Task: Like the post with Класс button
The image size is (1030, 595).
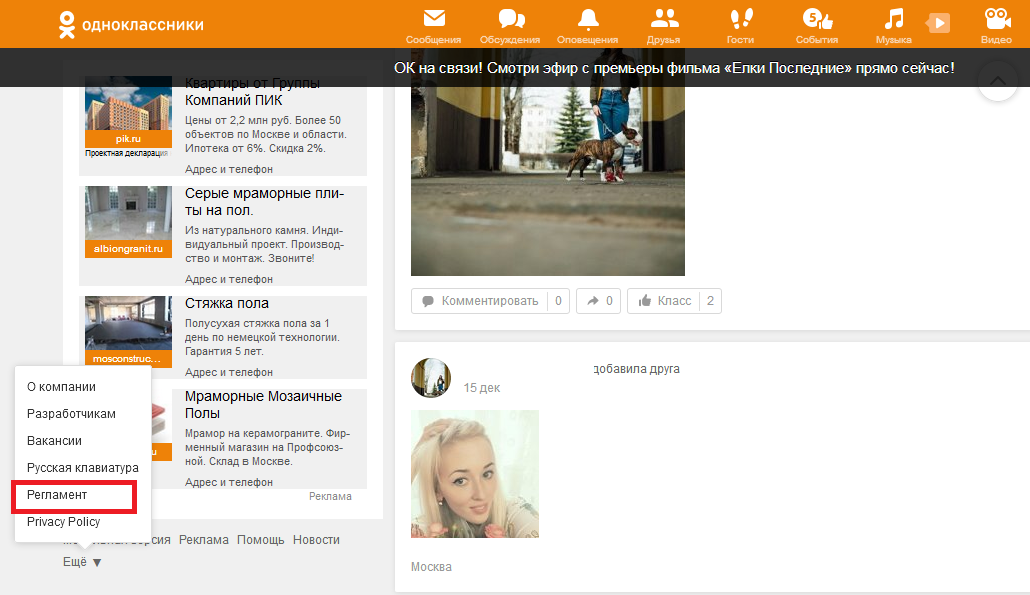Action: 664,301
